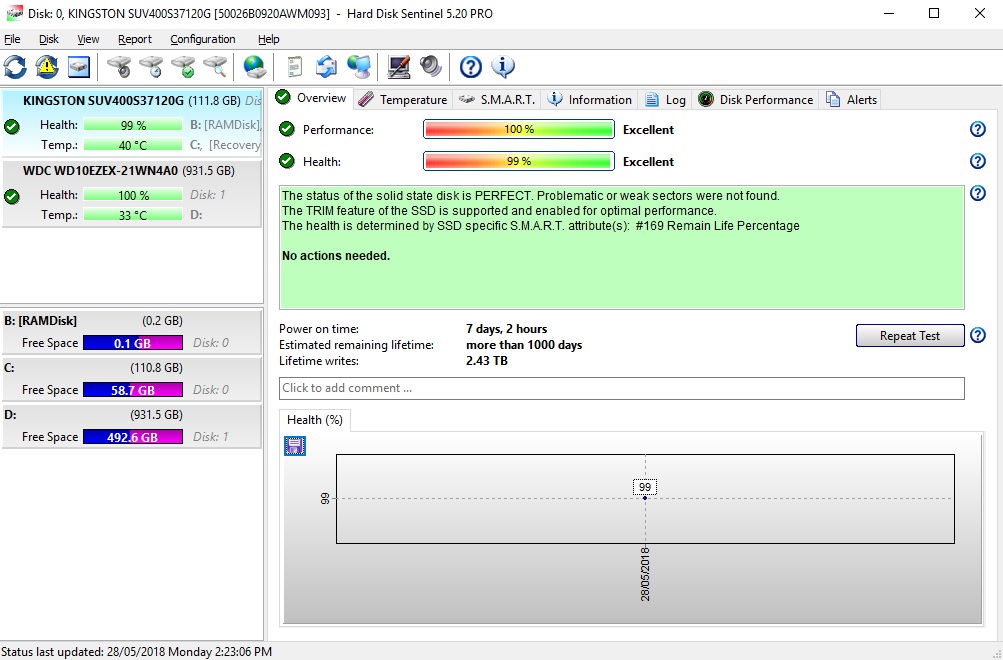Viewport: 1003px width, 660px height.
Task: Click the help icon next to Repeat Test
Action: click(977, 335)
